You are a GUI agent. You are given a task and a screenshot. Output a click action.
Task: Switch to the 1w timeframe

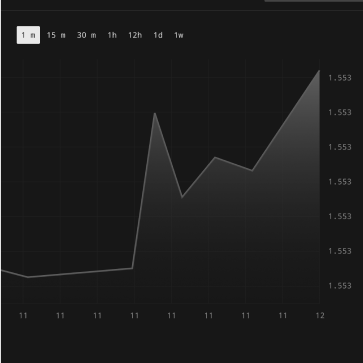click(x=179, y=35)
